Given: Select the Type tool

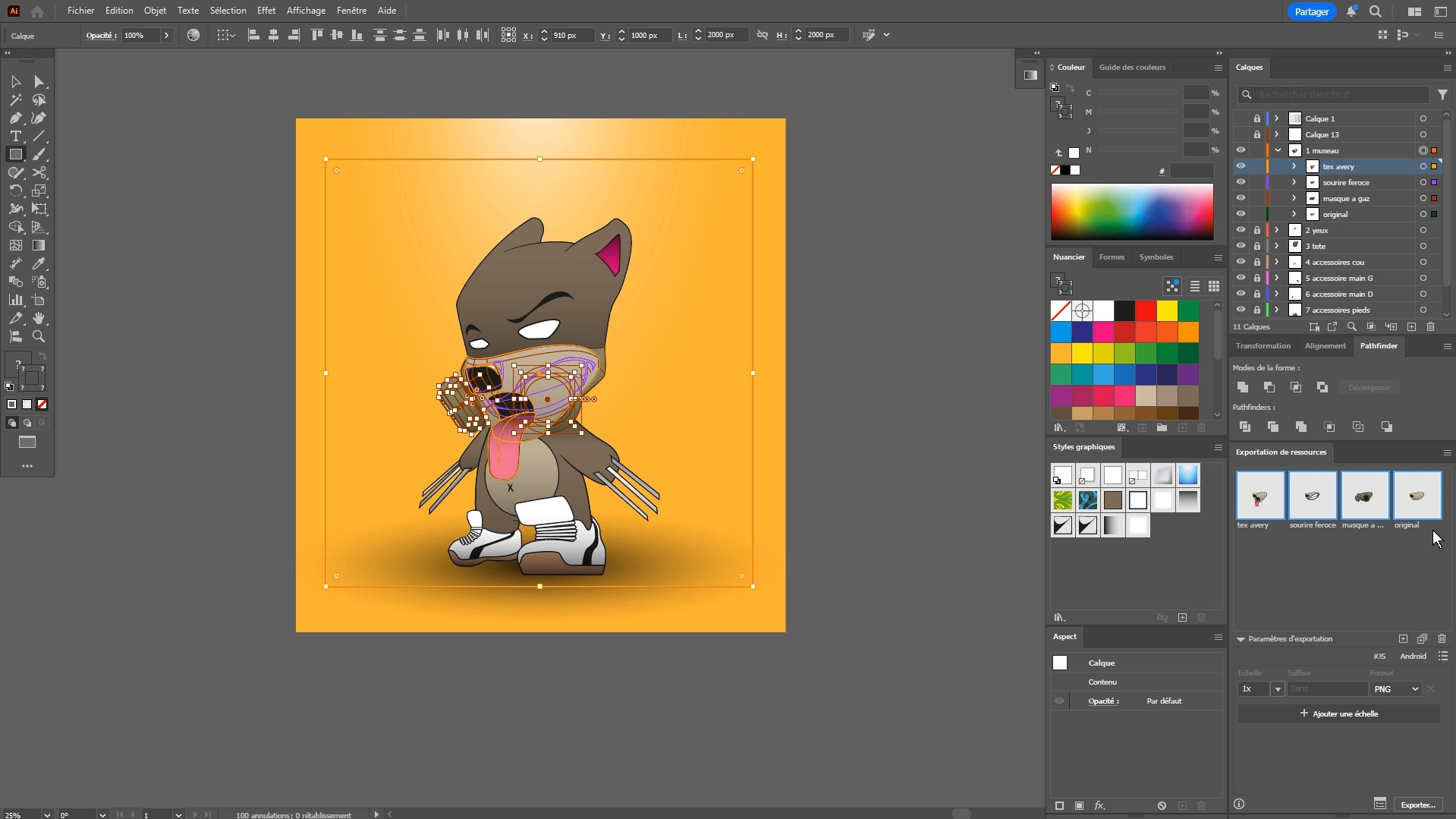Looking at the screenshot, I should point(15,136).
